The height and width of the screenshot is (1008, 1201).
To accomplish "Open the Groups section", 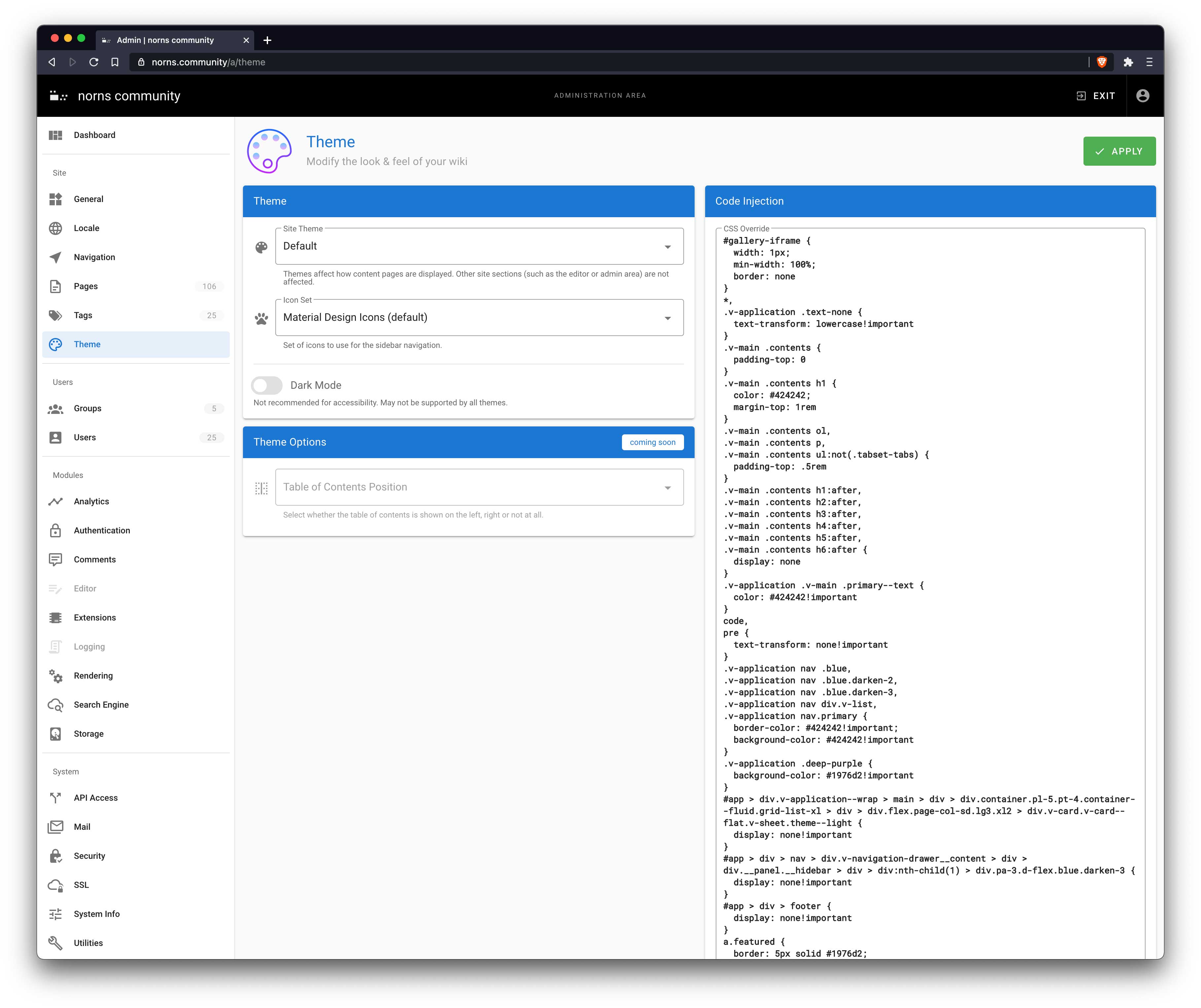I will pyautogui.click(x=136, y=409).
